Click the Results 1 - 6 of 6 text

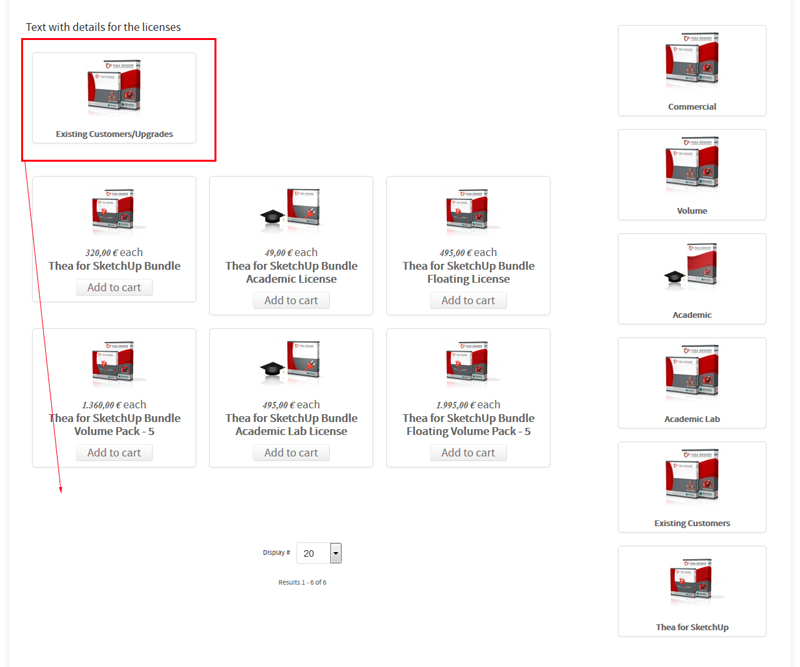coord(302,582)
